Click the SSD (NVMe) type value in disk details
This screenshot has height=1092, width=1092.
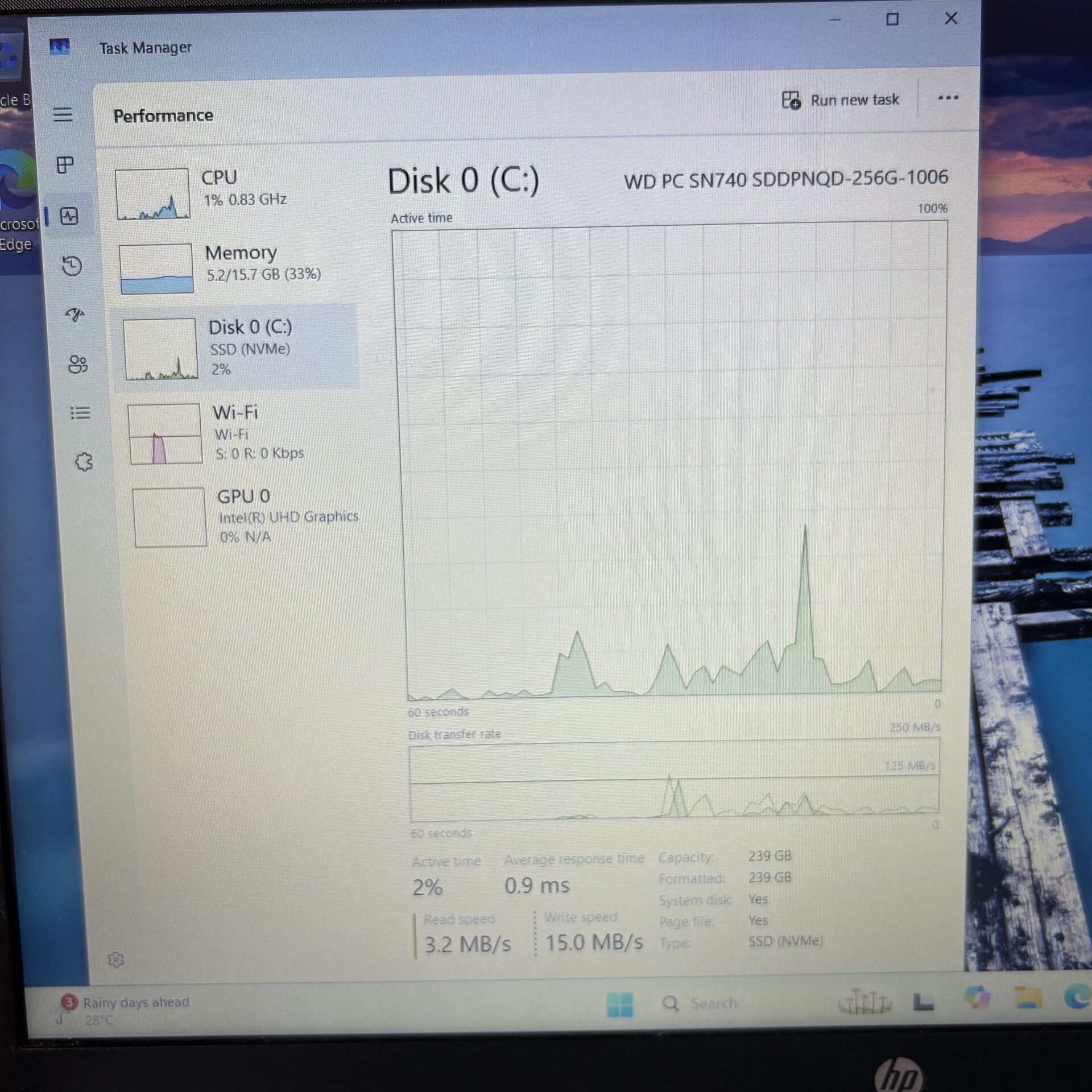tap(785, 941)
